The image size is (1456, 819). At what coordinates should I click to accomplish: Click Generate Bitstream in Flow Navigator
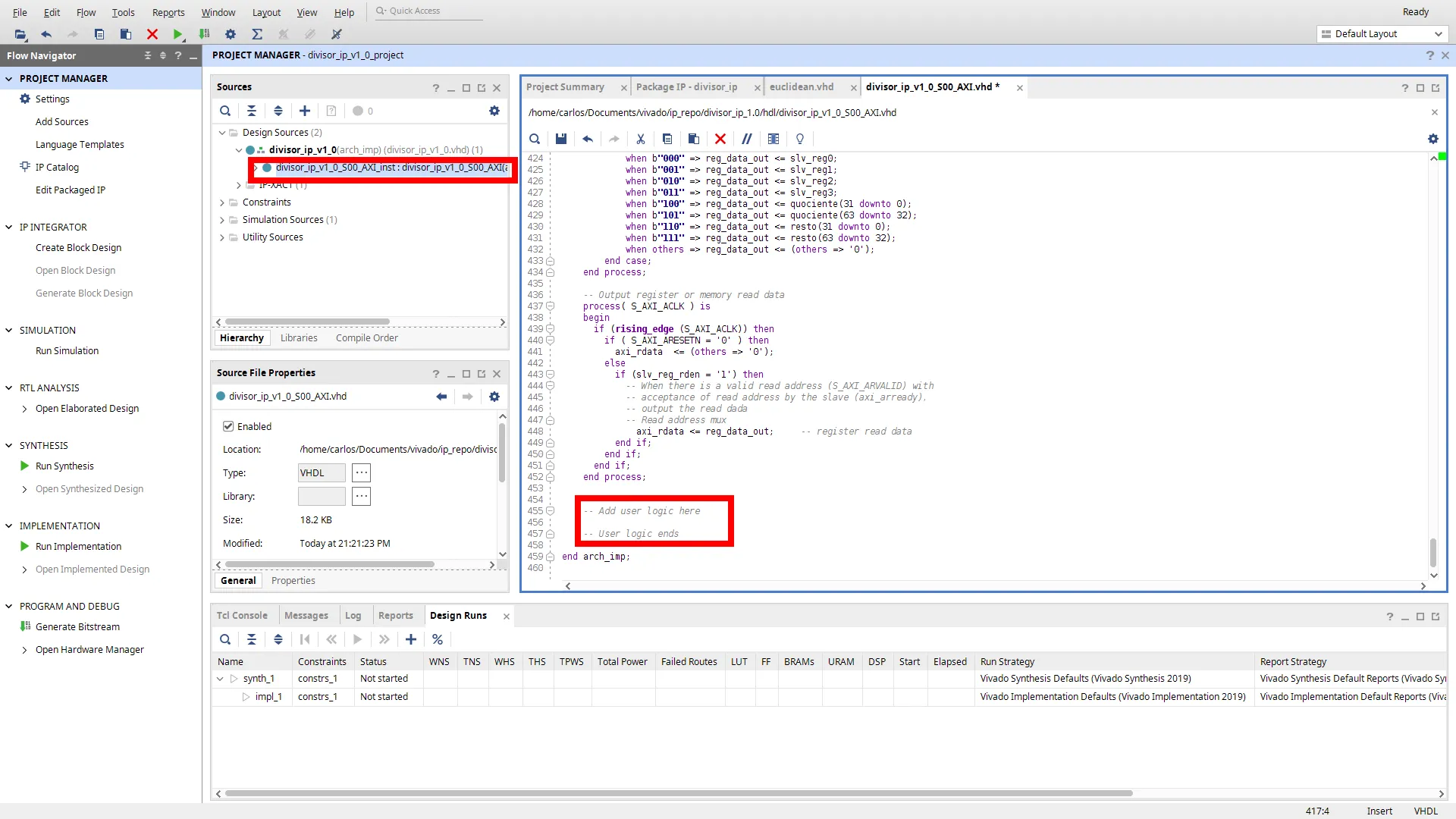tap(77, 627)
